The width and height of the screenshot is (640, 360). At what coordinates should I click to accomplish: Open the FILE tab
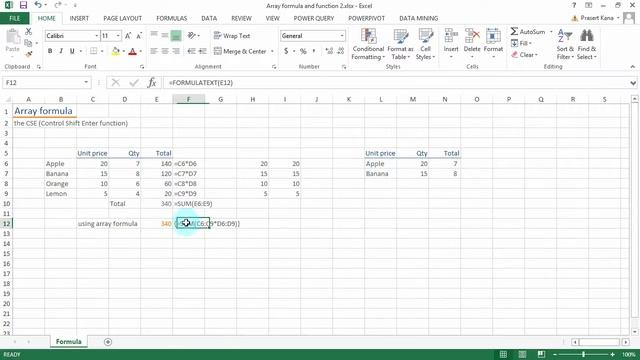(x=15, y=18)
